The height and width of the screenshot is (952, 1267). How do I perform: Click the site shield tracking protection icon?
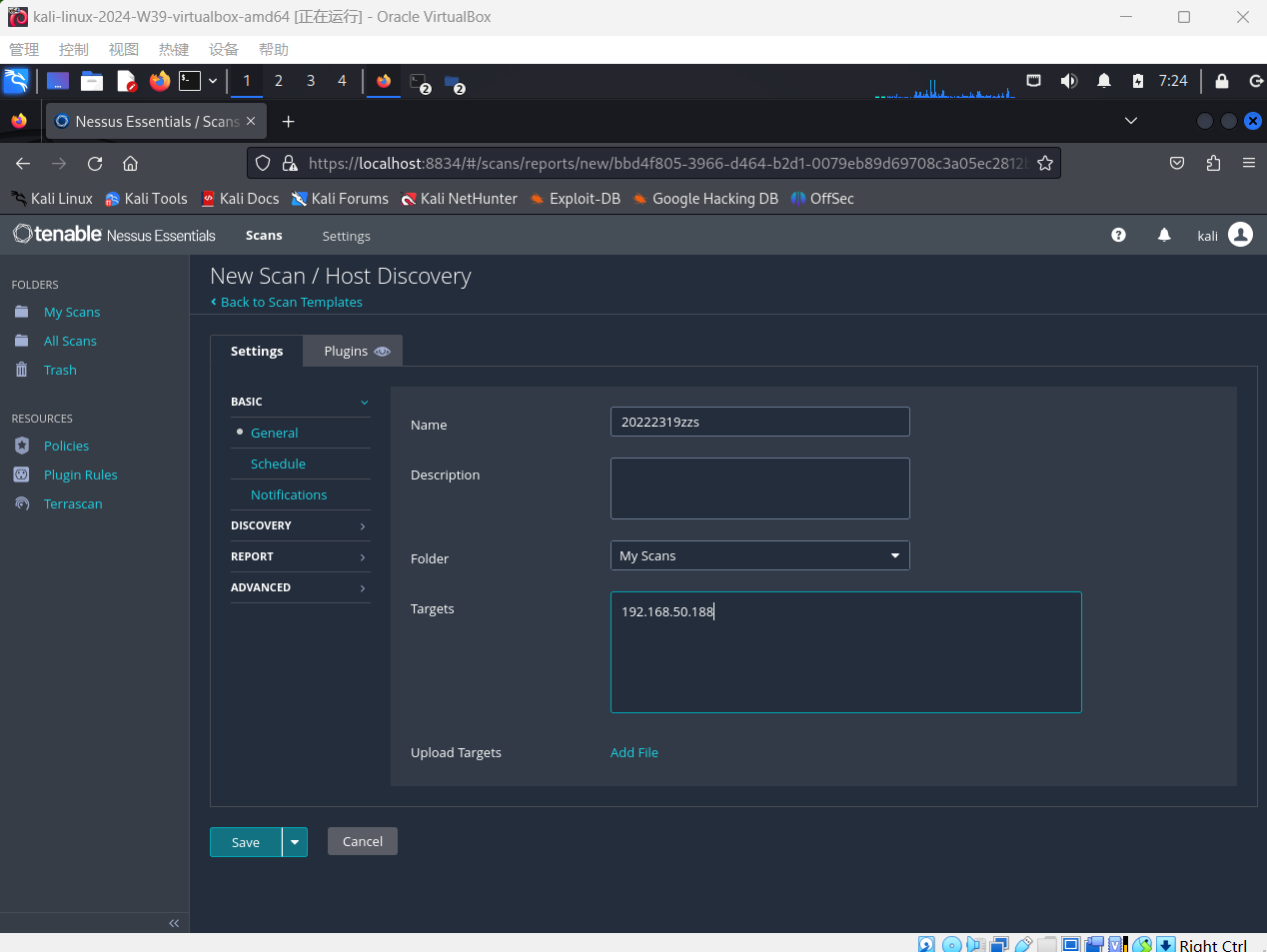click(x=263, y=163)
